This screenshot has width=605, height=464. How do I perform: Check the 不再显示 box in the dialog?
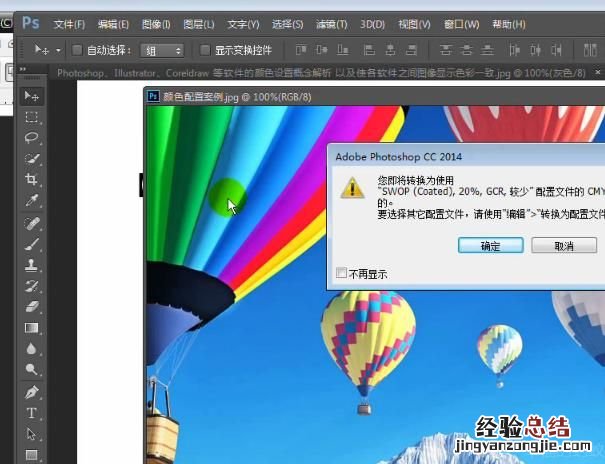pos(341,273)
